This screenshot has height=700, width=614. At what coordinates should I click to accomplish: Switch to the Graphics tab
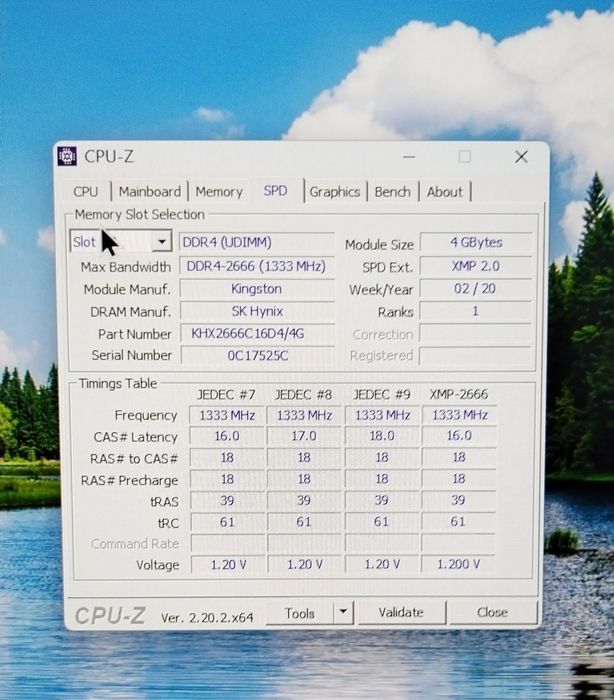pos(335,192)
